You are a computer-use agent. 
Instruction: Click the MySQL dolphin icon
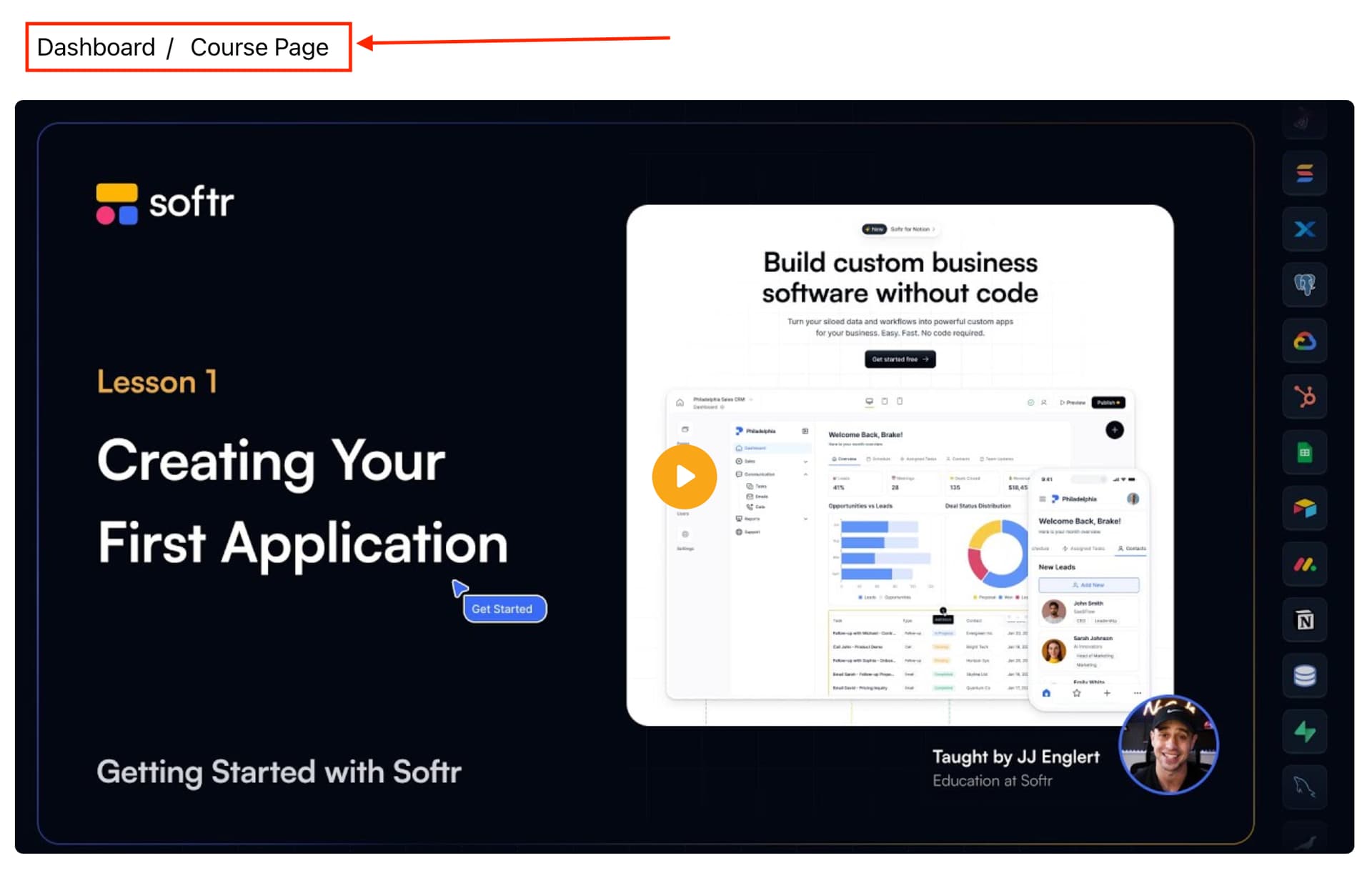point(1304,787)
